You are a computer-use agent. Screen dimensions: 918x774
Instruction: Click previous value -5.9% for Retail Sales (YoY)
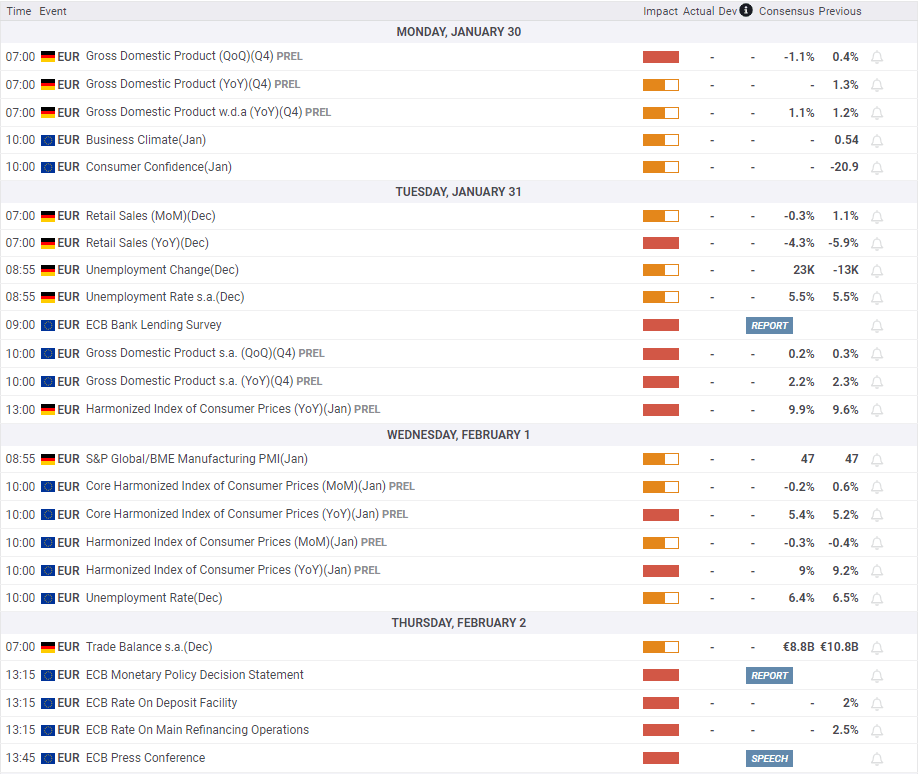click(x=844, y=243)
